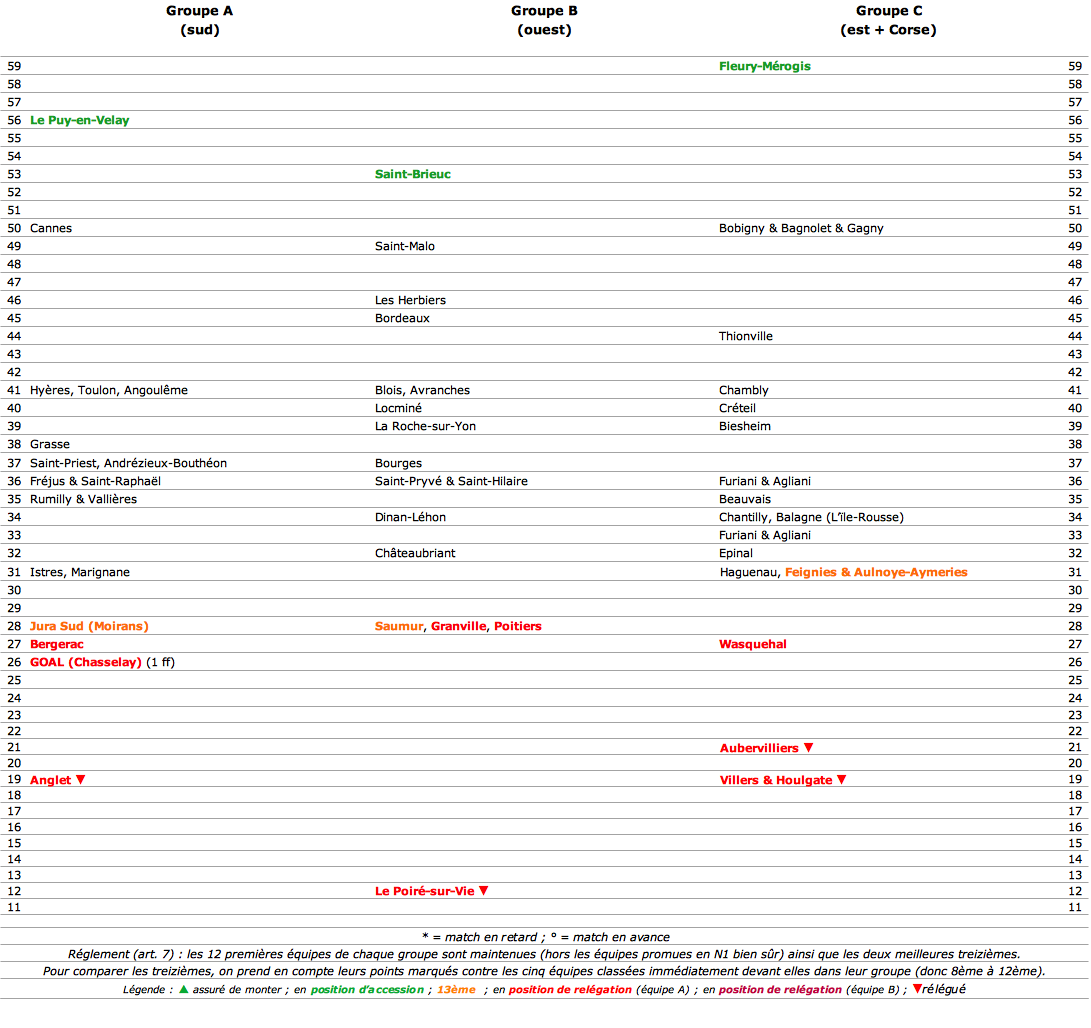Click Bourges at 37 points
1091x1028 pixels.
click(x=398, y=464)
